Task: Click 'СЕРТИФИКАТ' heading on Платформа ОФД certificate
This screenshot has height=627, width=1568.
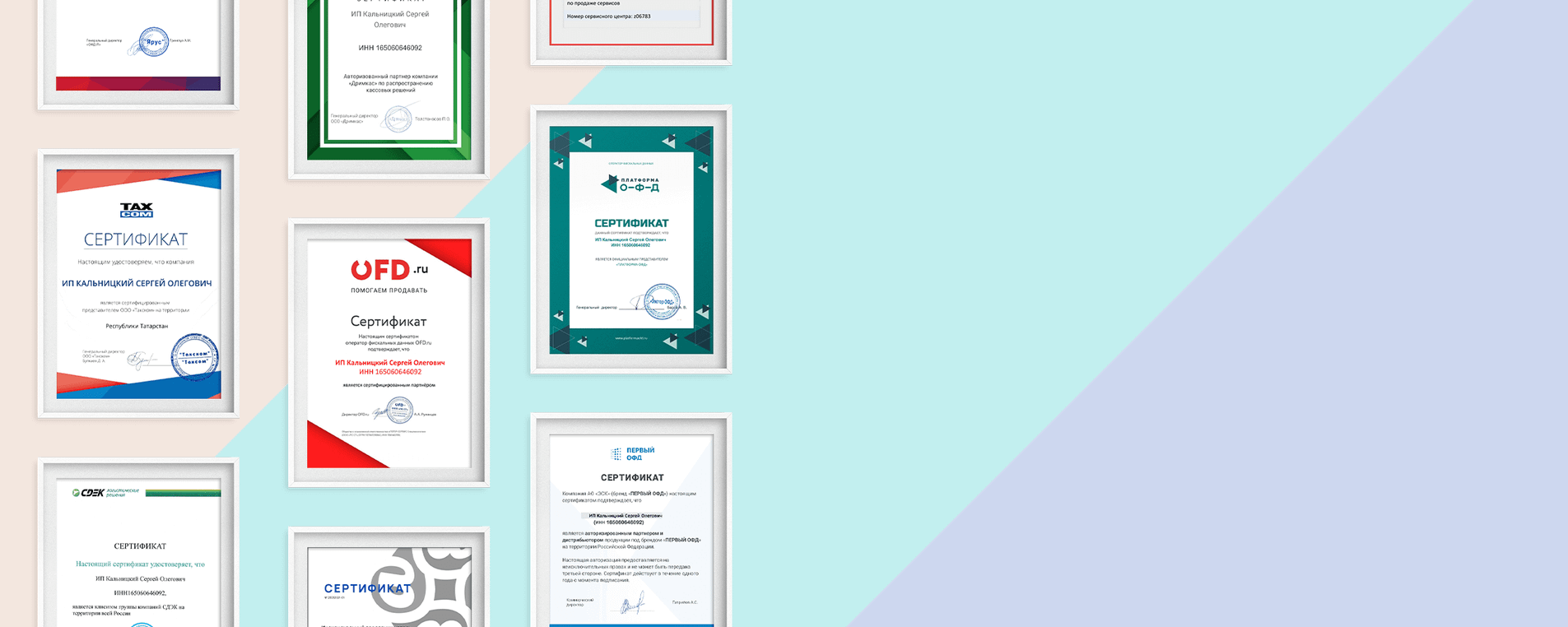Action: pos(631,223)
